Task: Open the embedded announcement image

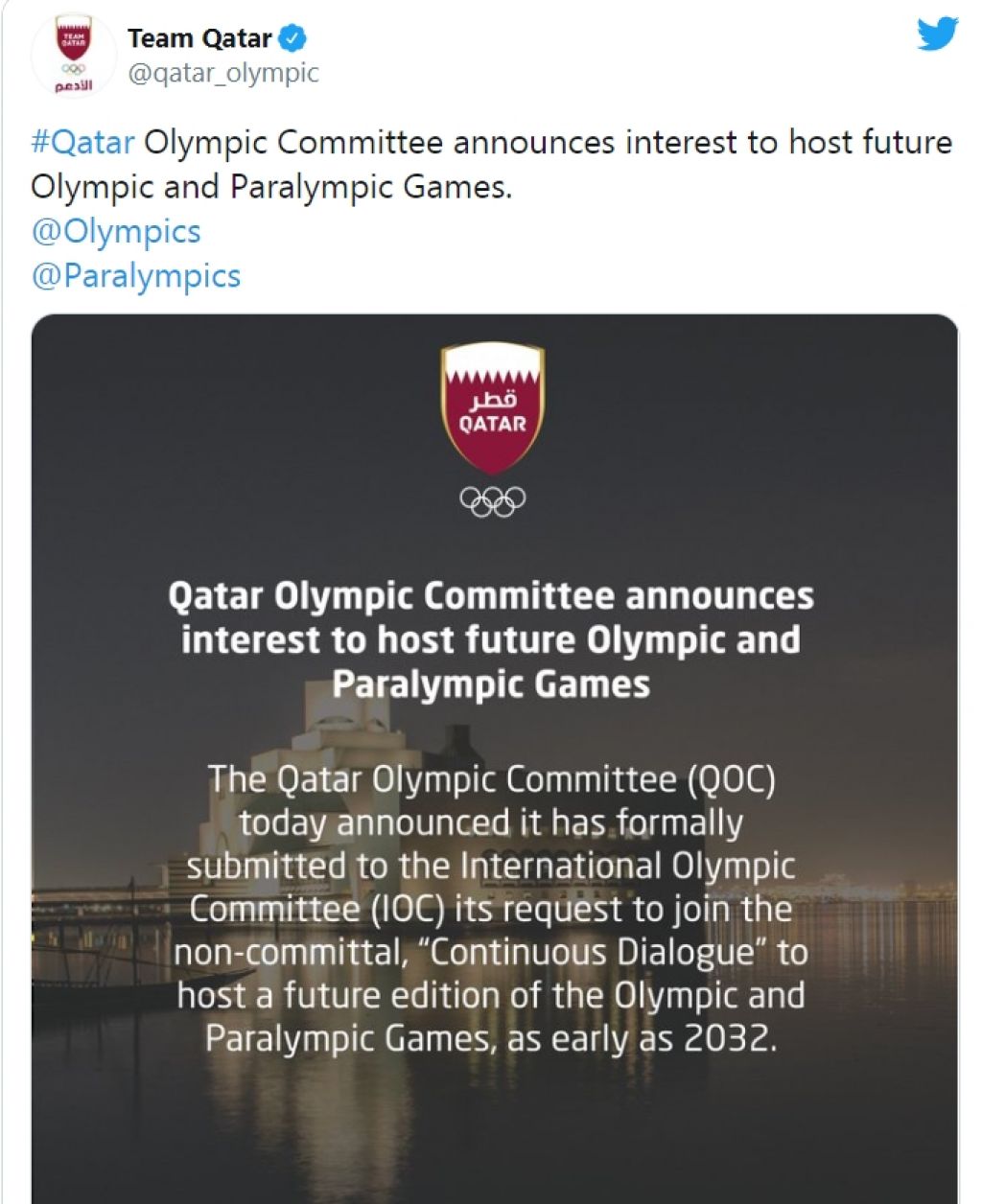Action: tap(495, 758)
